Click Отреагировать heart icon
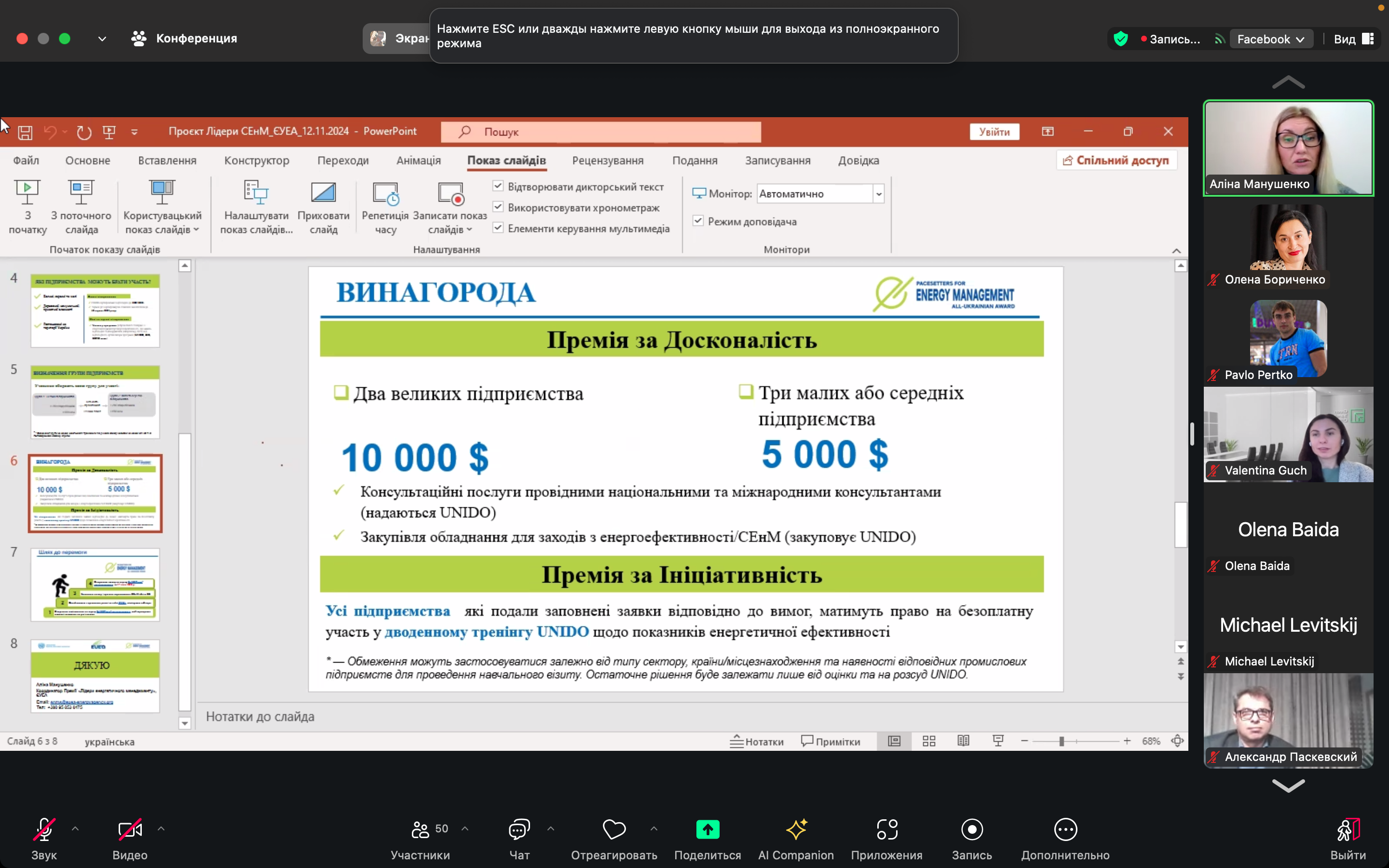The height and width of the screenshot is (868, 1389). [x=613, y=839]
